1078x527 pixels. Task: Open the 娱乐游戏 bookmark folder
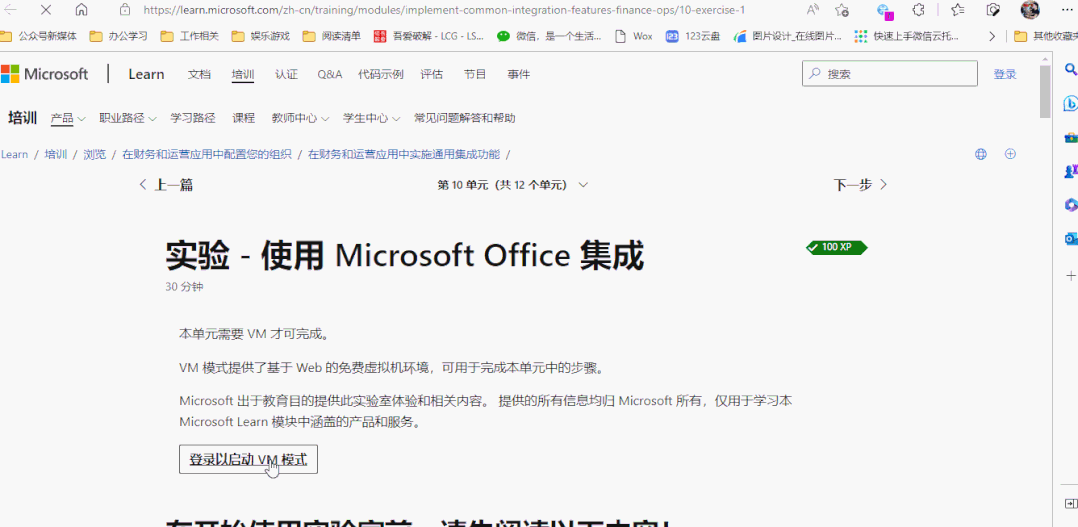[262, 36]
